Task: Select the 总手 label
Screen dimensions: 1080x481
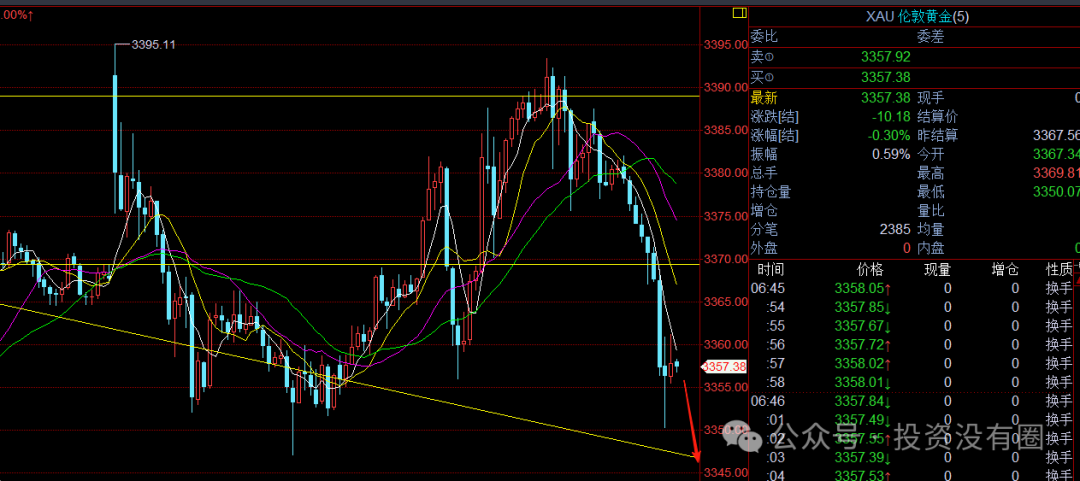Action: point(763,173)
